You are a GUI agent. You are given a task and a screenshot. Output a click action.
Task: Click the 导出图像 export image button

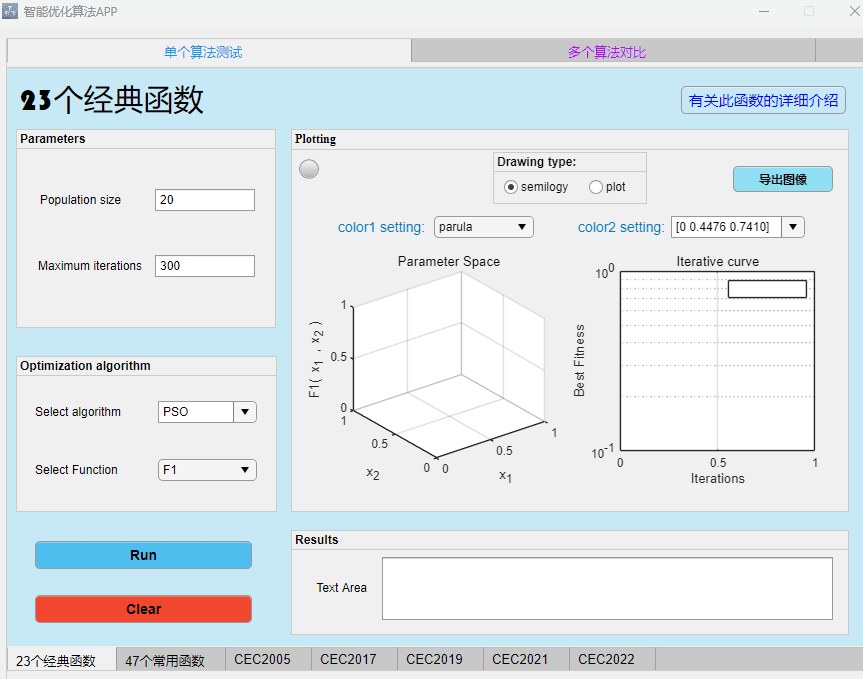pos(783,179)
